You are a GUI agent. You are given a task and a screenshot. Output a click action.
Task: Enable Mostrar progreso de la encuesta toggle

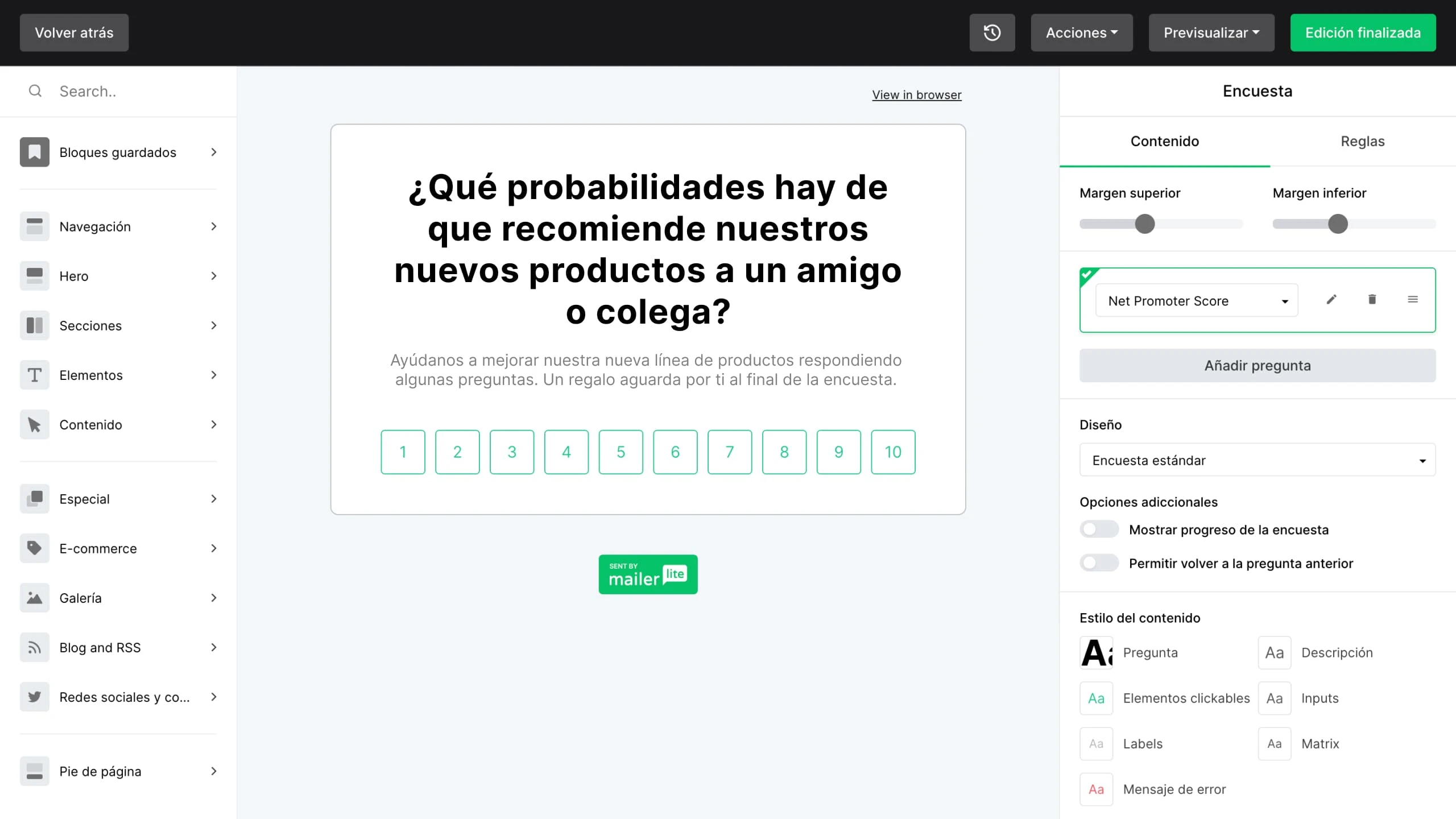1099,530
